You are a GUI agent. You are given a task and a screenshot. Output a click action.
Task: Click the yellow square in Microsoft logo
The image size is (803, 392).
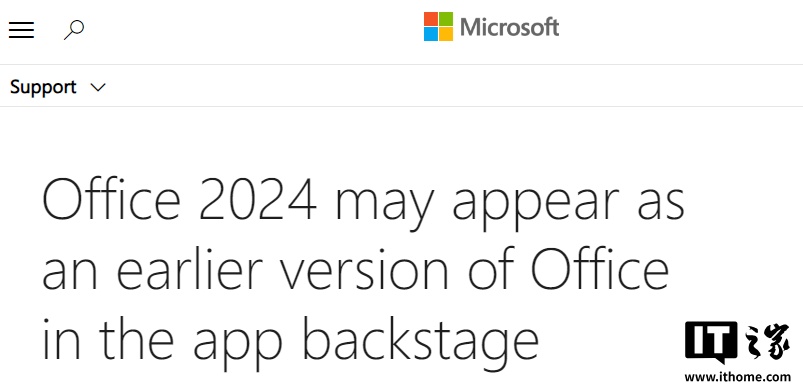tap(446, 34)
